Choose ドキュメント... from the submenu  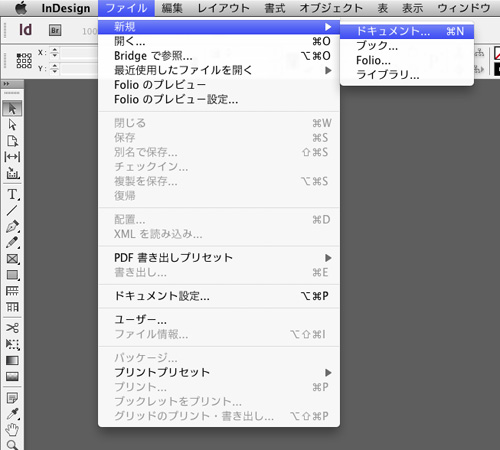407,31
